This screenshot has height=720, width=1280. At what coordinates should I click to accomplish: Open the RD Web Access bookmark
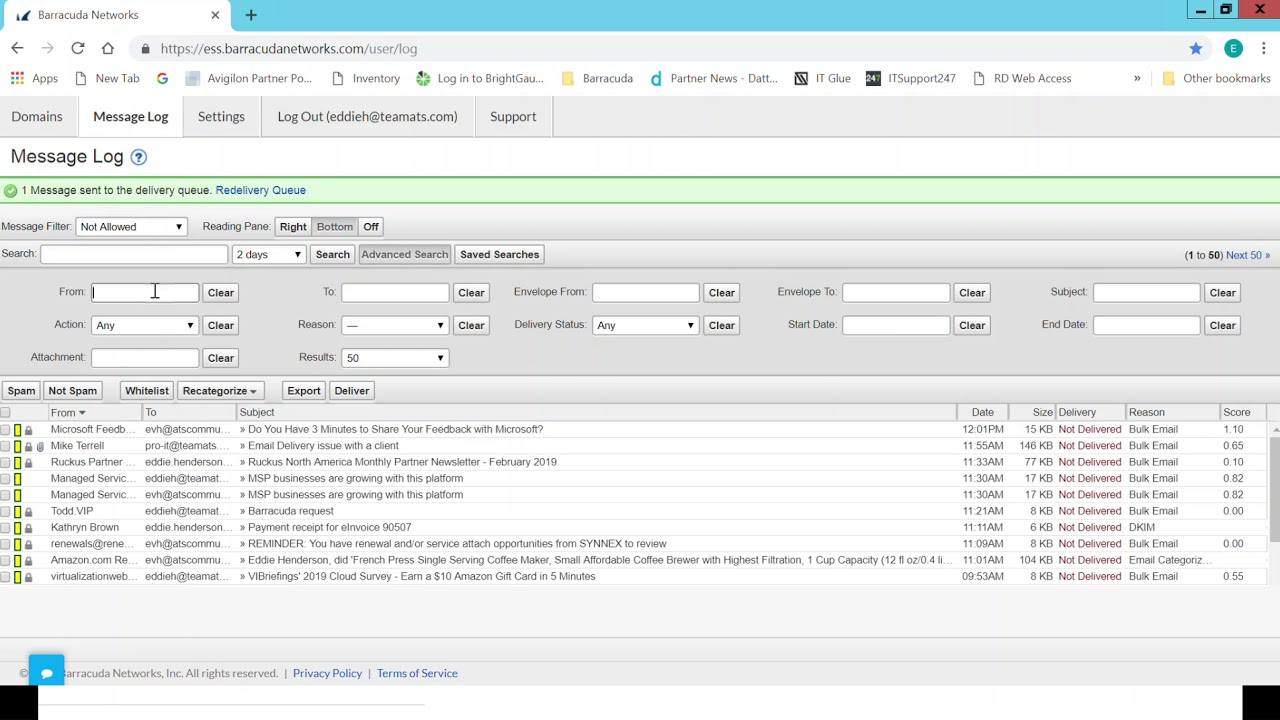point(1022,78)
